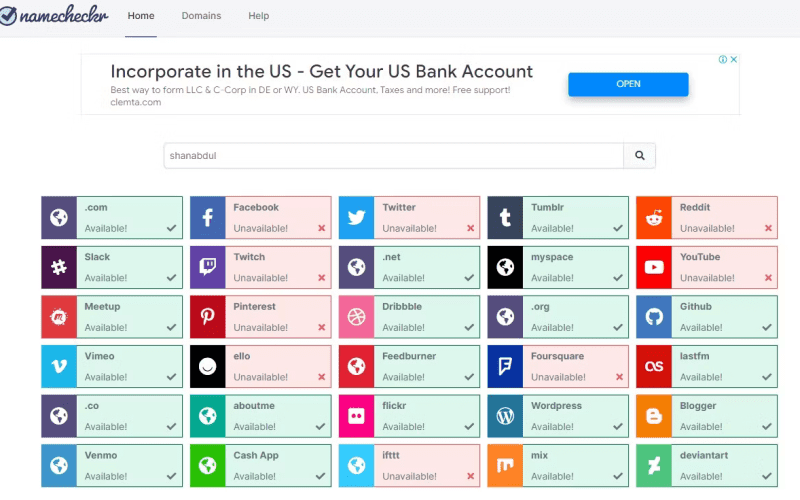This screenshot has height=500, width=800.
Task: Click the Twitter bird icon
Action: 357,218
